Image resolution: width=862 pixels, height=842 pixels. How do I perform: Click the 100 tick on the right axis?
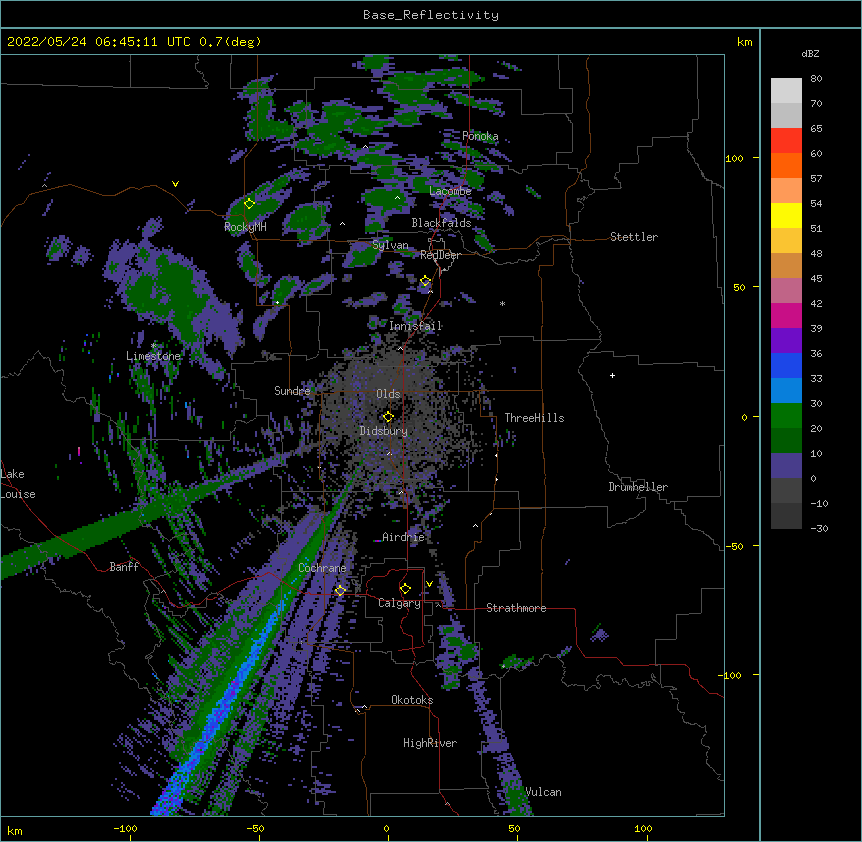tap(734, 158)
